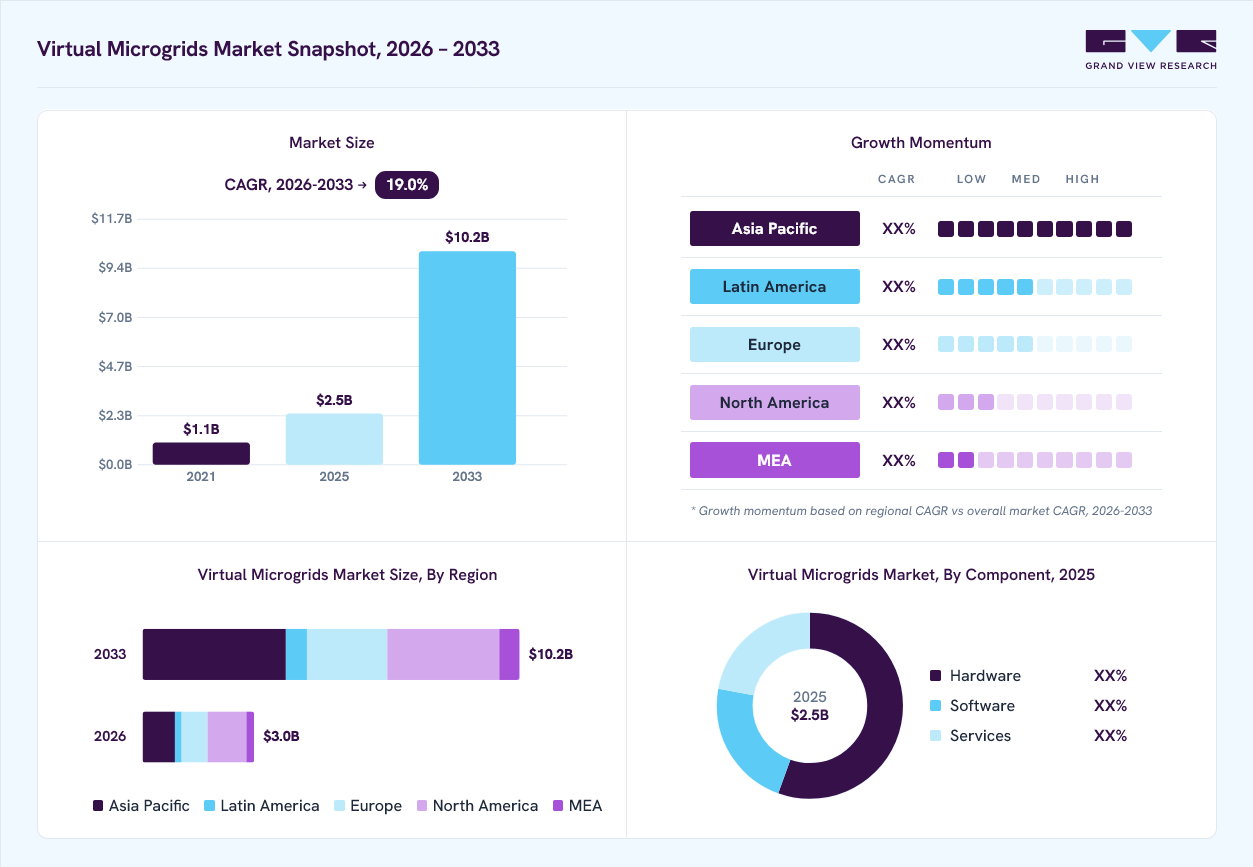This screenshot has width=1253, height=867.
Task: Click the Hardware legend swatch
Action: (936, 676)
